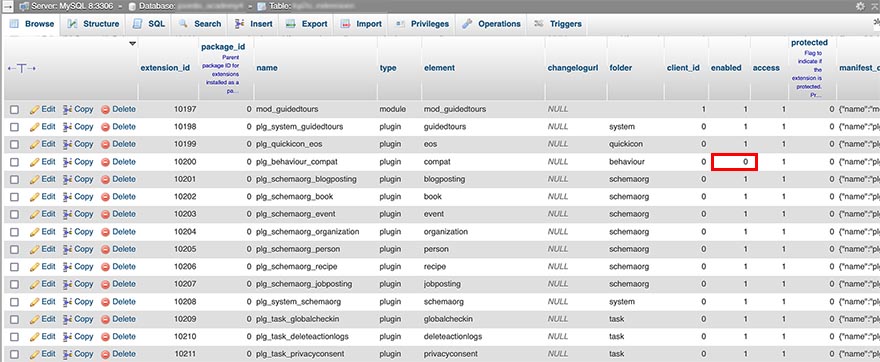This screenshot has width=880, height=362.
Task: Click red delete icon for row 10205
Action: coord(105,249)
